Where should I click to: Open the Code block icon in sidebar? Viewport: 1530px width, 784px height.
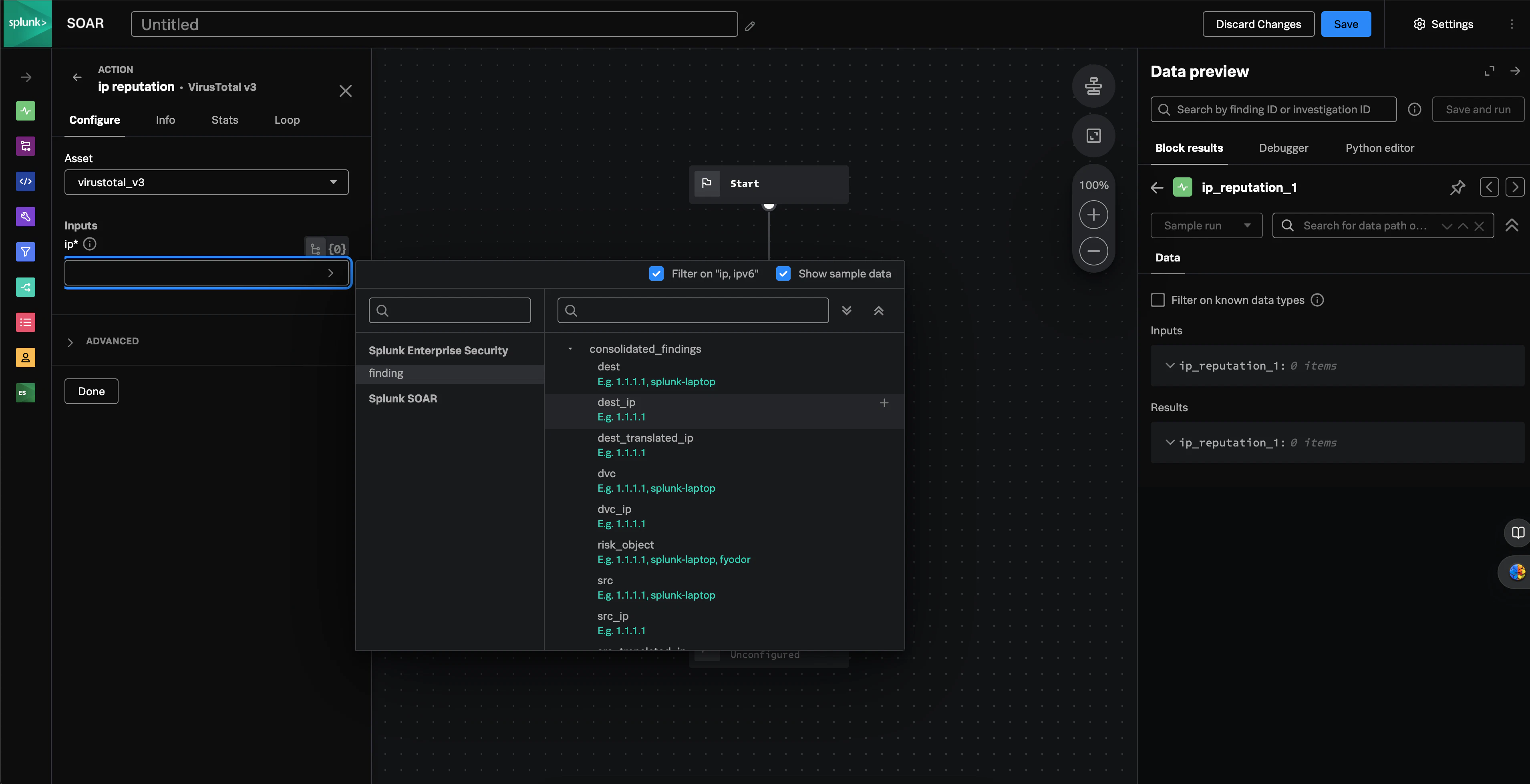point(26,181)
